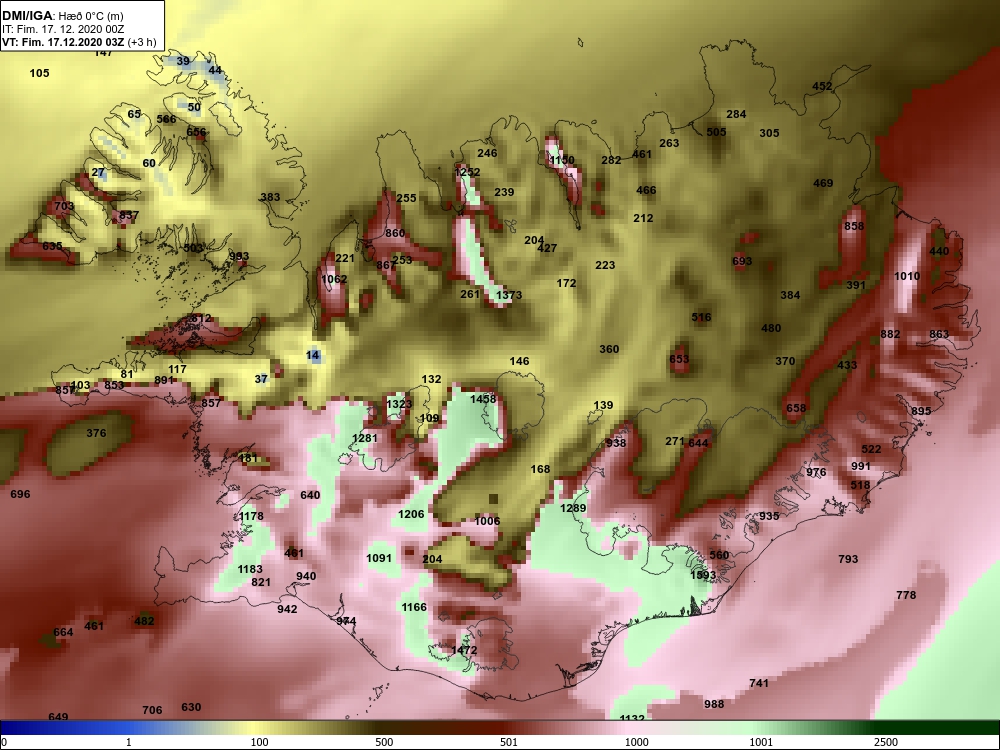Pick map value 1593
This screenshot has height=750, width=1000.
tap(703, 575)
